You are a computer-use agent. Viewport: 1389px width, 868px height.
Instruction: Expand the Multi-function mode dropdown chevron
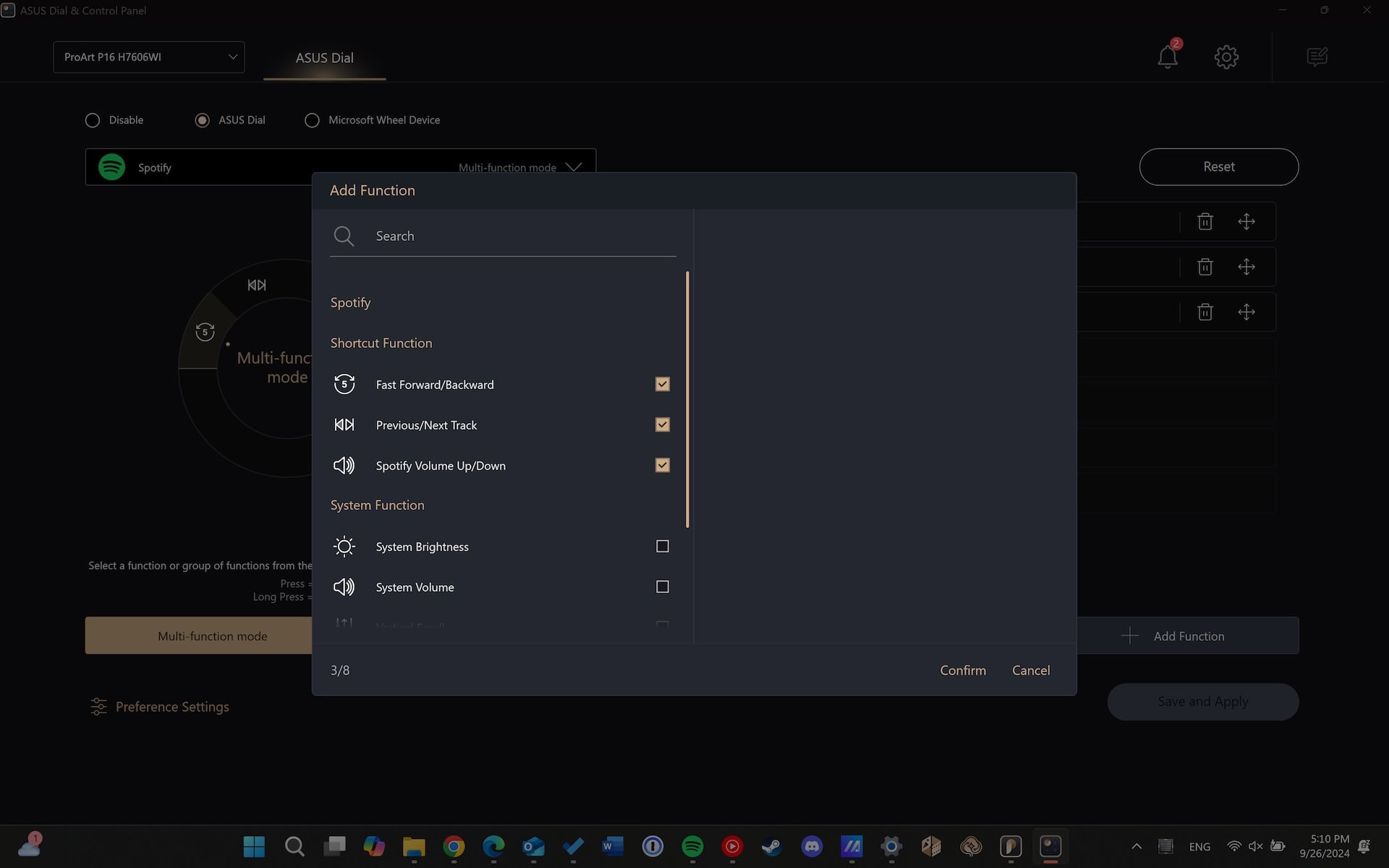tap(574, 167)
